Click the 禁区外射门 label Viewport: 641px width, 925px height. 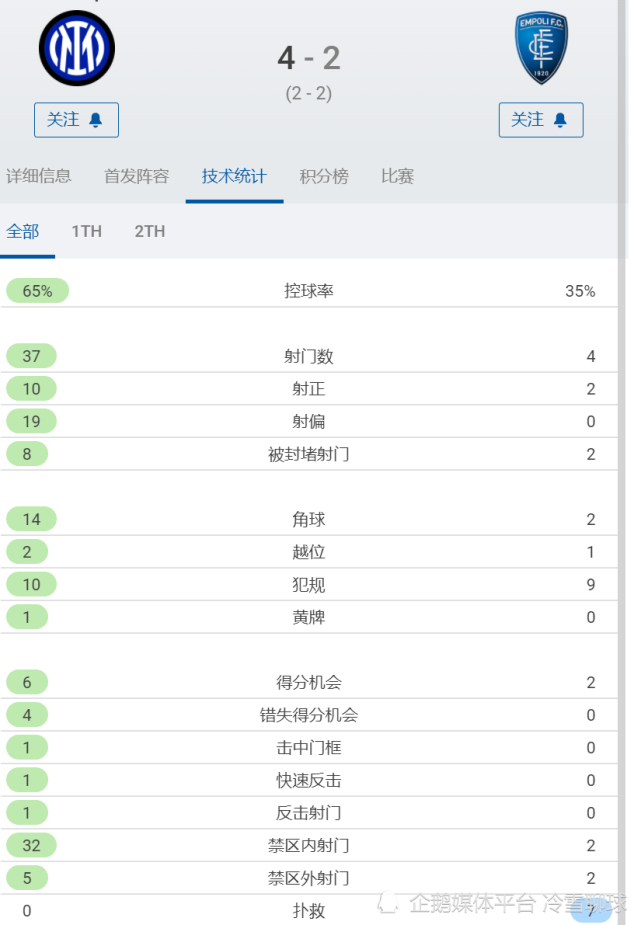pyautogui.click(x=309, y=878)
